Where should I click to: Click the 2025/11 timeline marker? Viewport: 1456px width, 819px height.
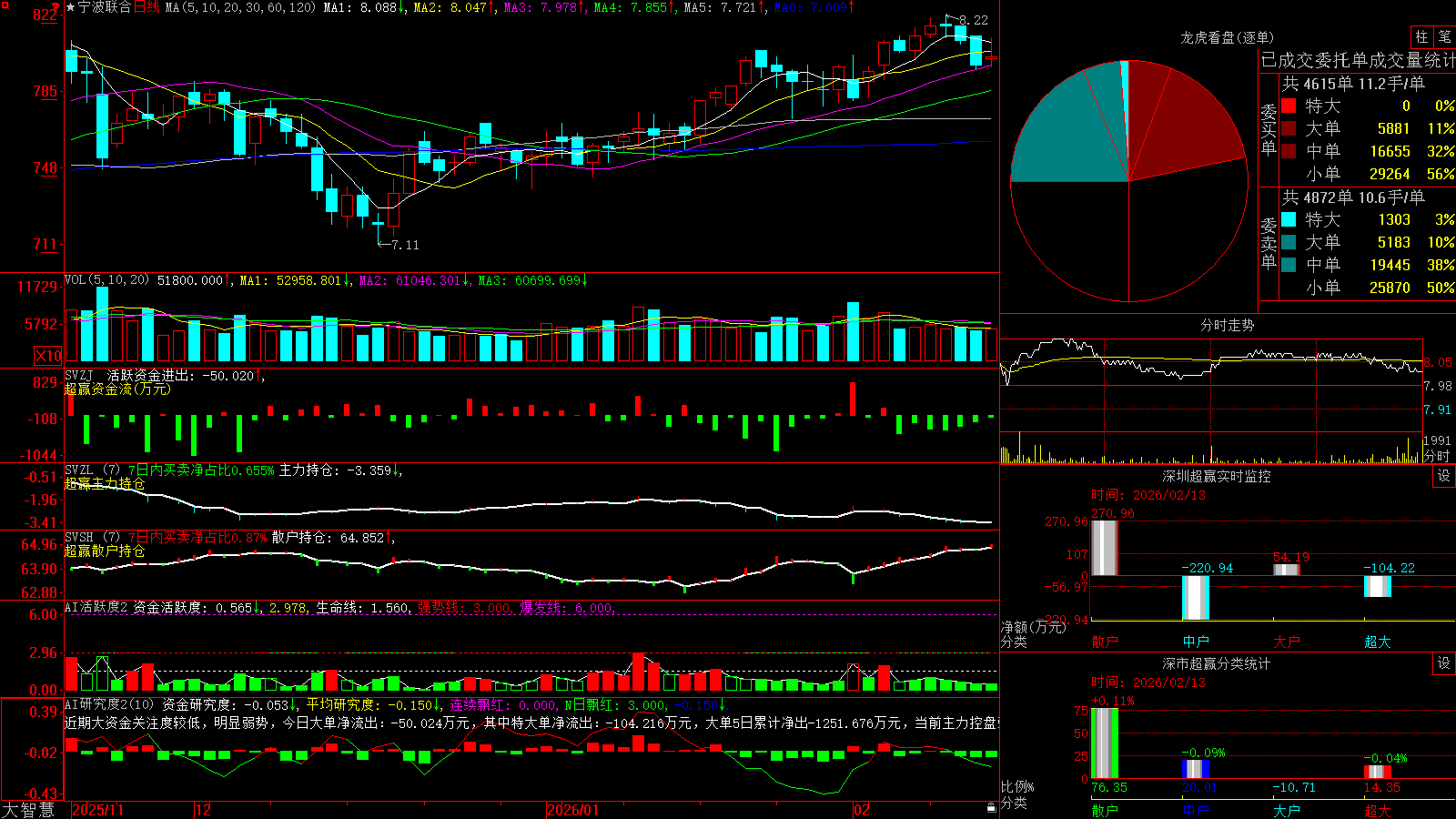tap(97, 810)
